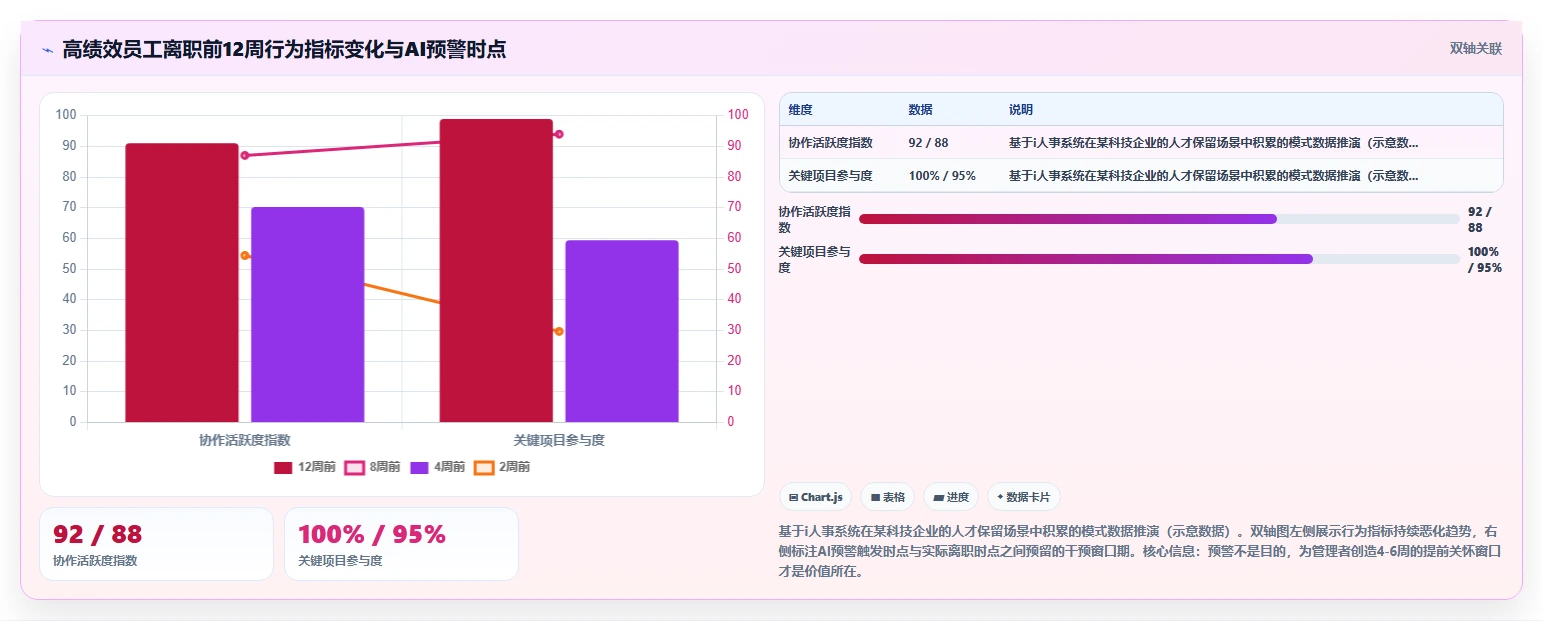Viewport: 1543px width, 621px height.
Task: Click orange line point at 关键项目参与度
Action: click(x=559, y=331)
